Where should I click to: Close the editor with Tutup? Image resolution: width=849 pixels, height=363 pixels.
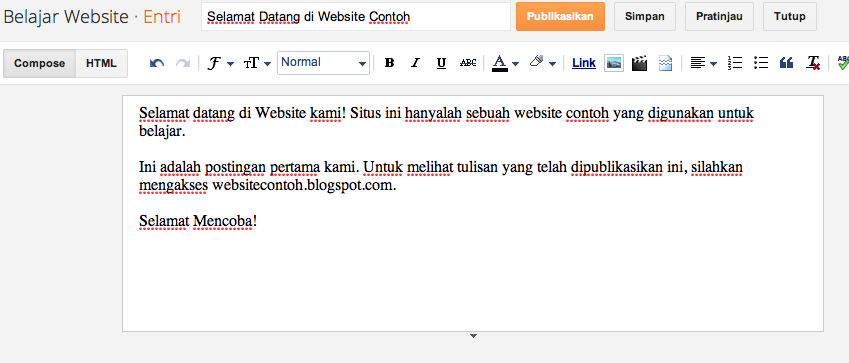pos(789,16)
